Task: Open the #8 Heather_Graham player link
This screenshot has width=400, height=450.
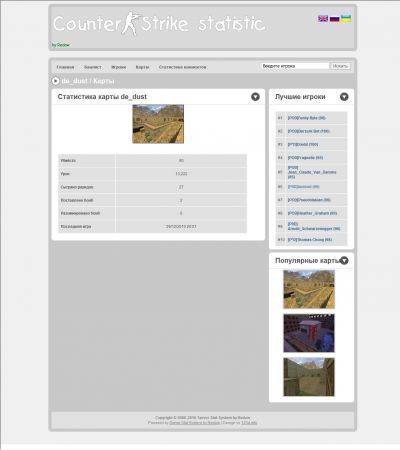Action: coord(312,213)
